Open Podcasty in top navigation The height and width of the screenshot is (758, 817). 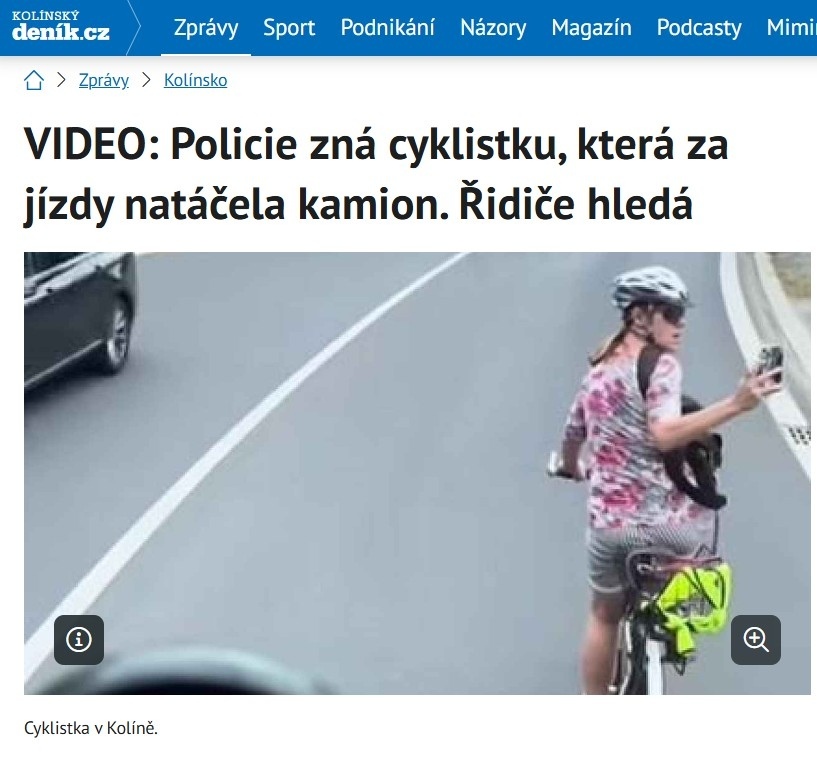pyautogui.click(x=699, y=27)
